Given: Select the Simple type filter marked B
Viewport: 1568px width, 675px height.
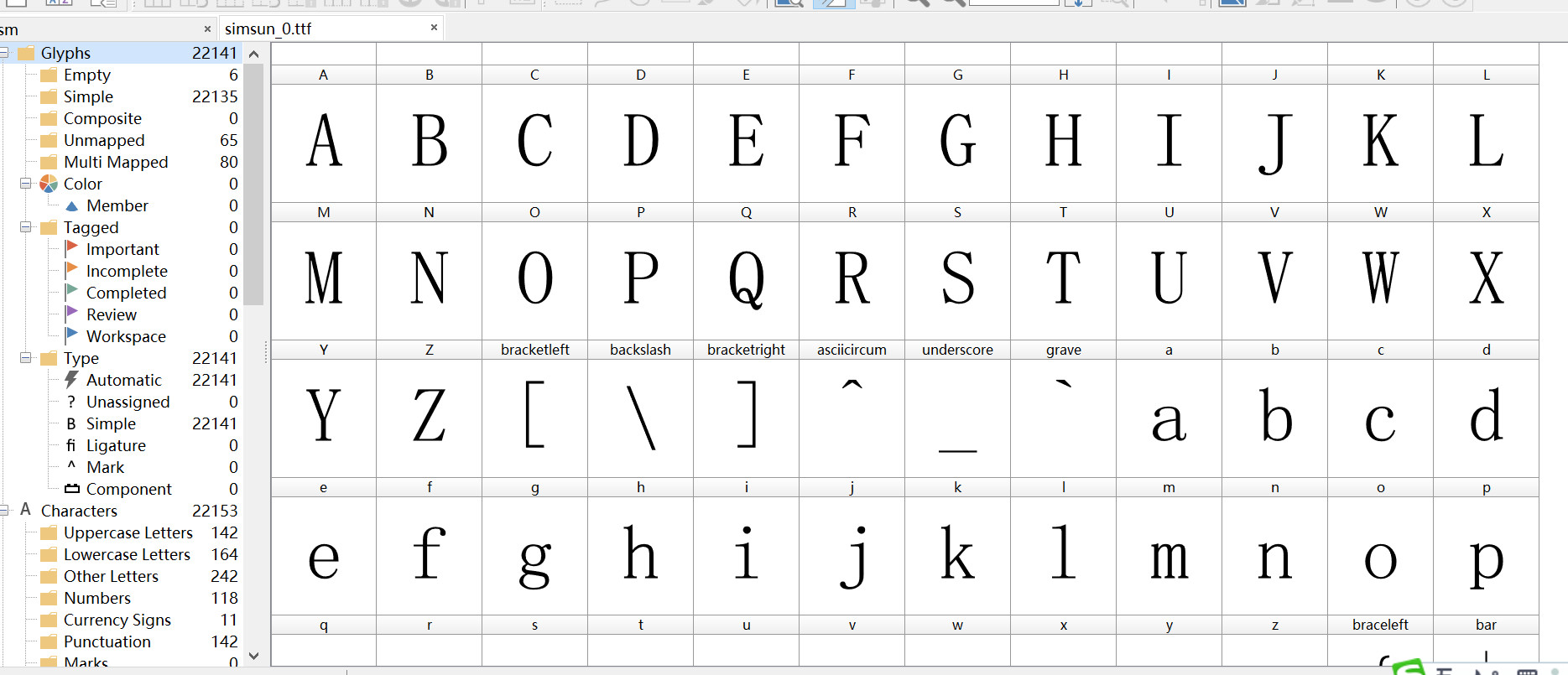Looking at the screenshot, I should click(x=111, y=423).
